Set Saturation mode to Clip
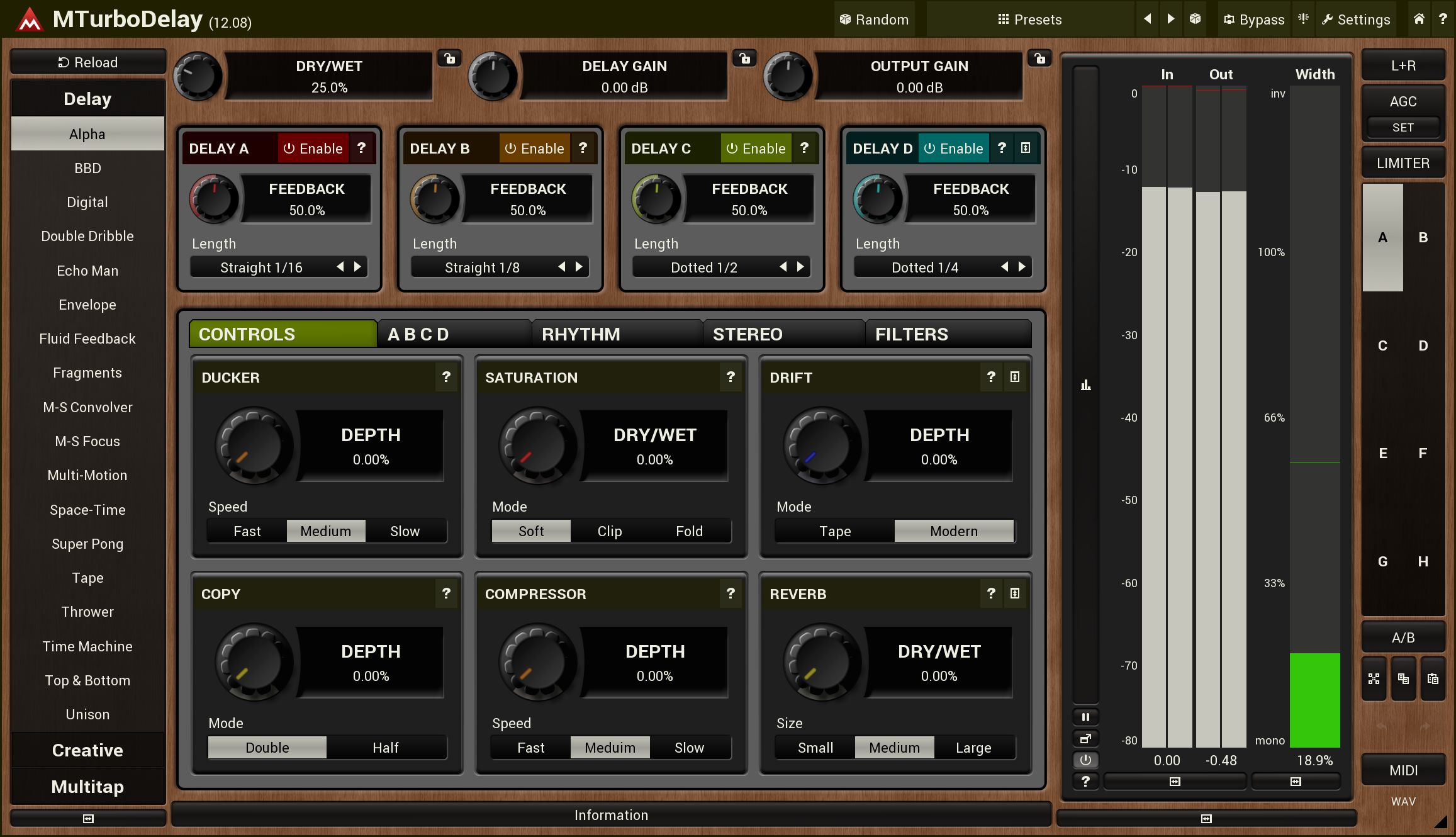Screen dimensions: 1456x837 (x=609, y=531)
